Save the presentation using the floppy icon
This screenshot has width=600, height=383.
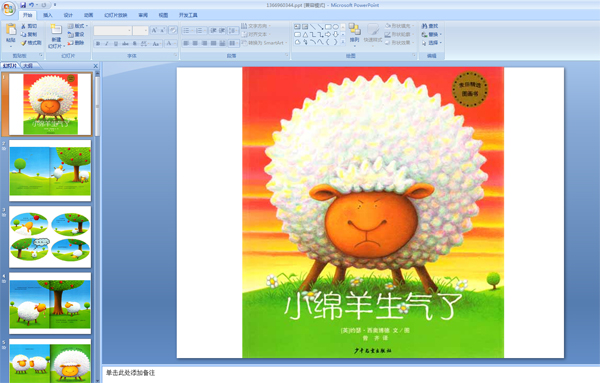point(23,5)
